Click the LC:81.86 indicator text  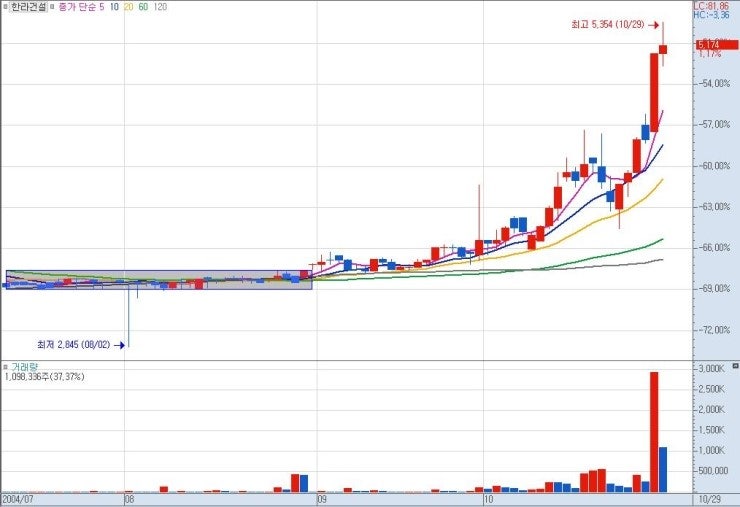(714, 6)
